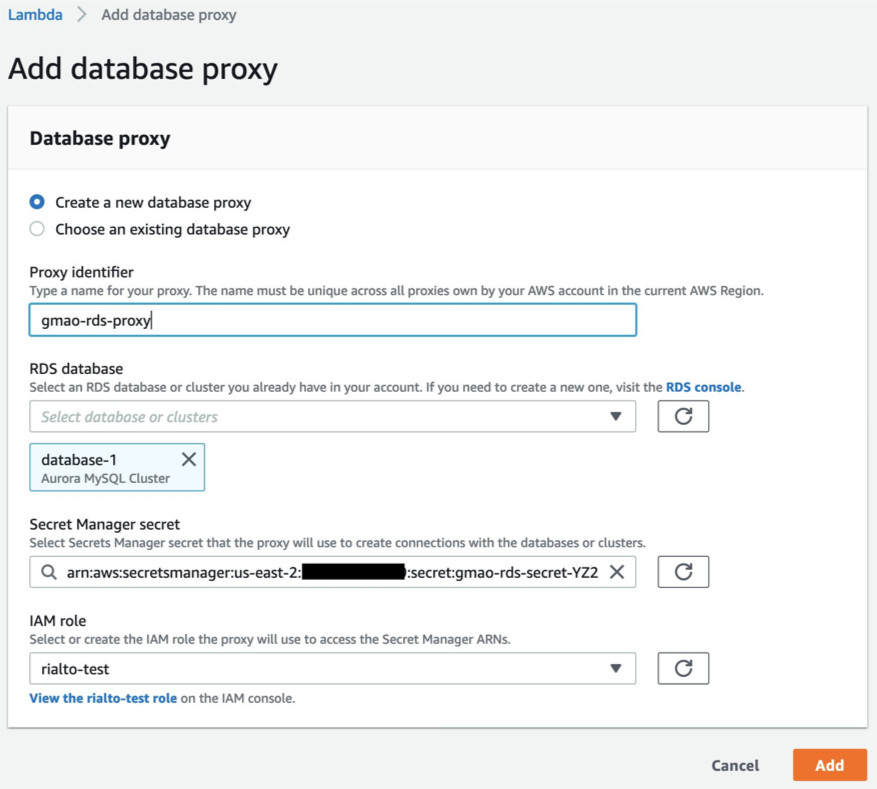Click the Add button to create proxy

[830, 765]
